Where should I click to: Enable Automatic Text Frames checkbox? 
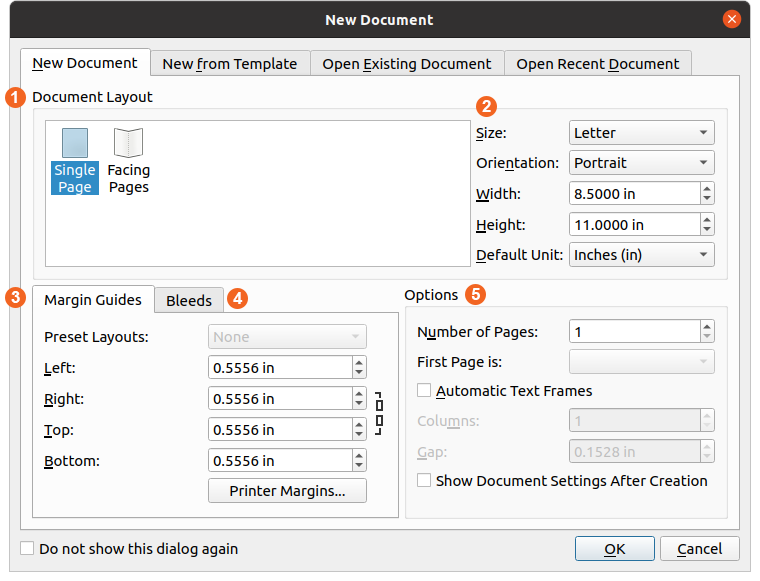click(424, 391)
